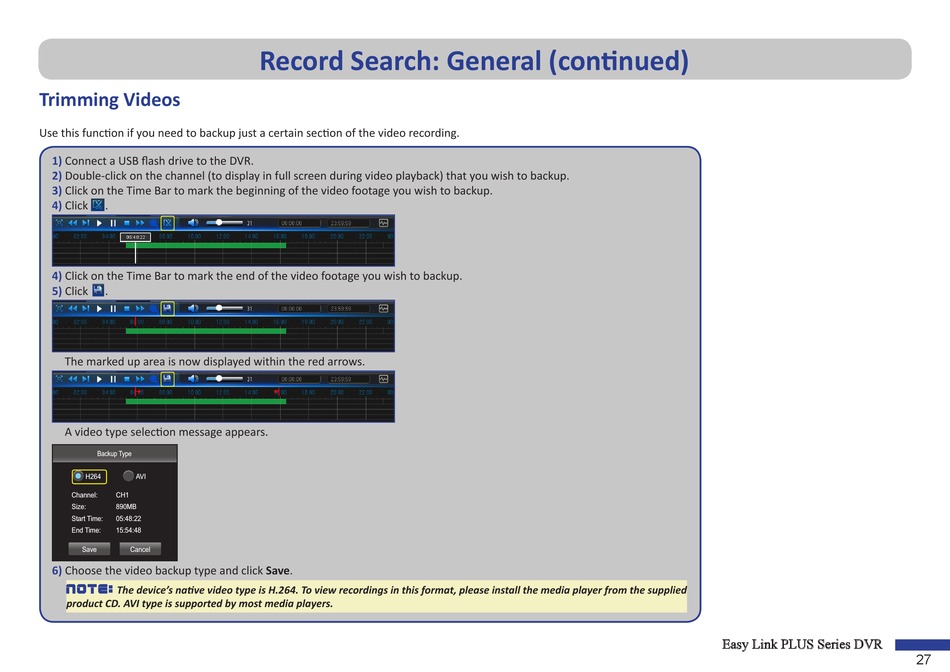Play video above two red arrows timeline

(x=99, y=379)
